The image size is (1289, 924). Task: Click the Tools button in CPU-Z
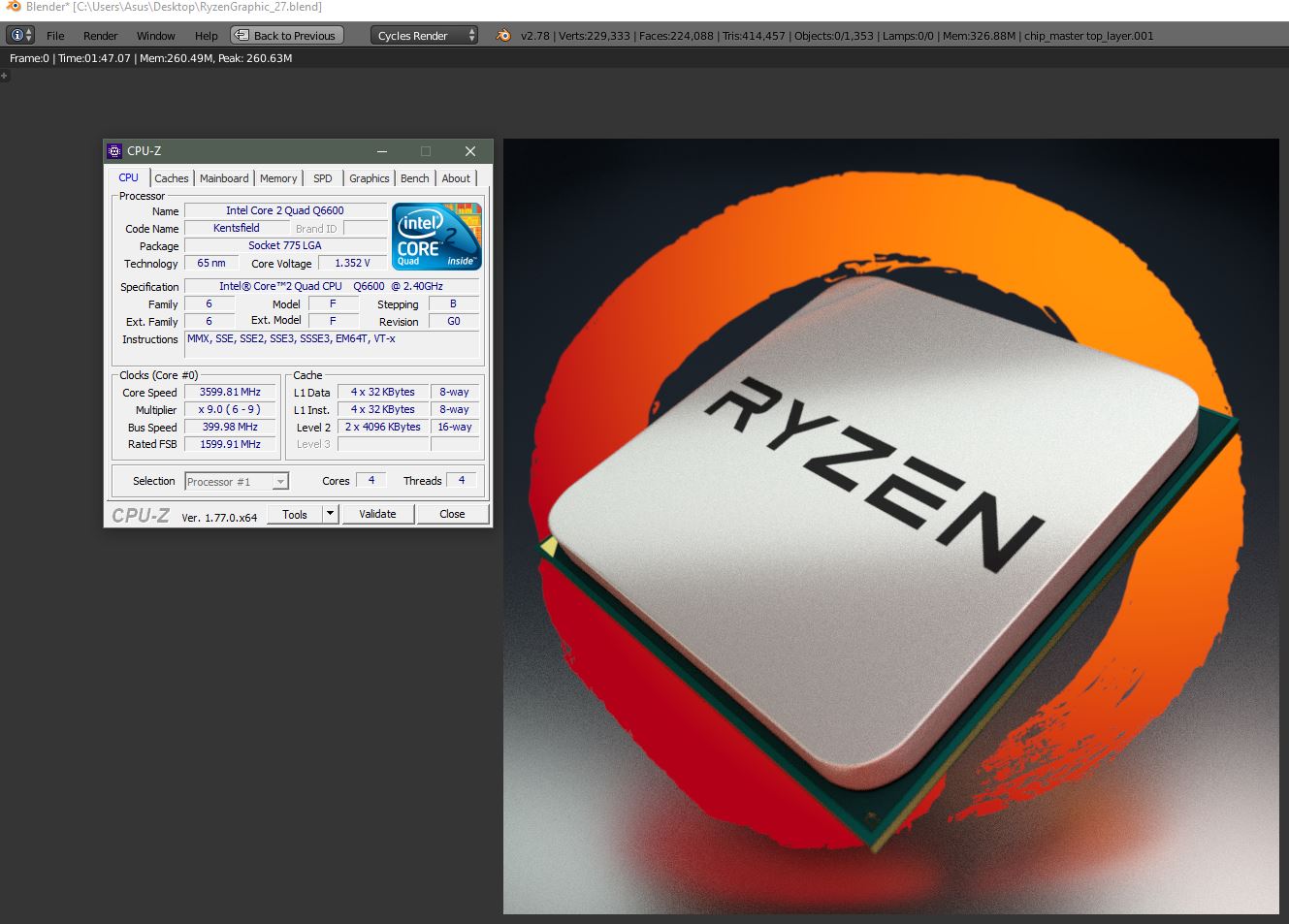[295, 514]
